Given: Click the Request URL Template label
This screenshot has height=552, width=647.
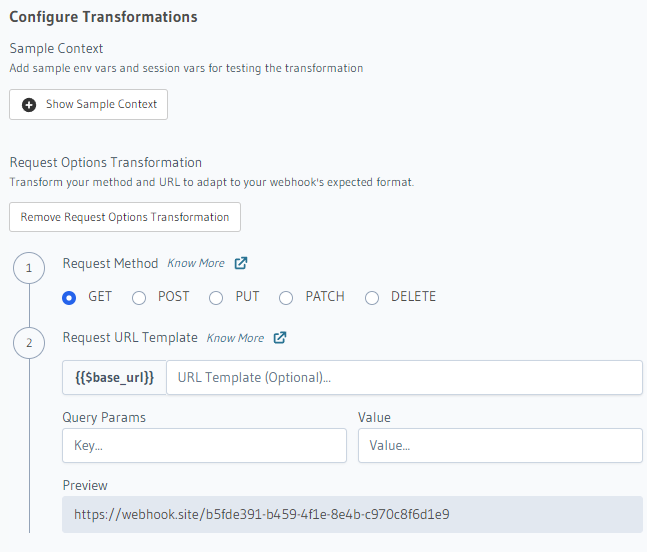Looking at the screenshot, I should click(130, 337).
